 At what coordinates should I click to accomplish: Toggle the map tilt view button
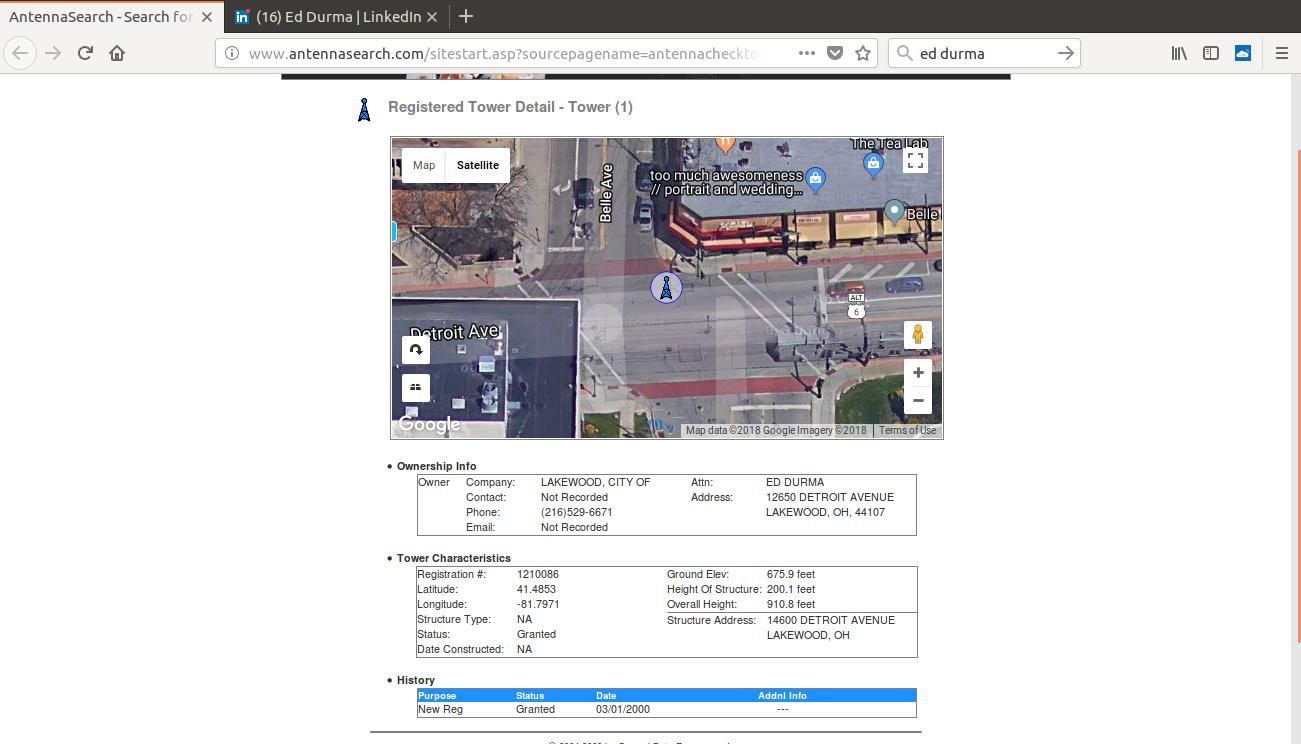[x=416, y=387]
